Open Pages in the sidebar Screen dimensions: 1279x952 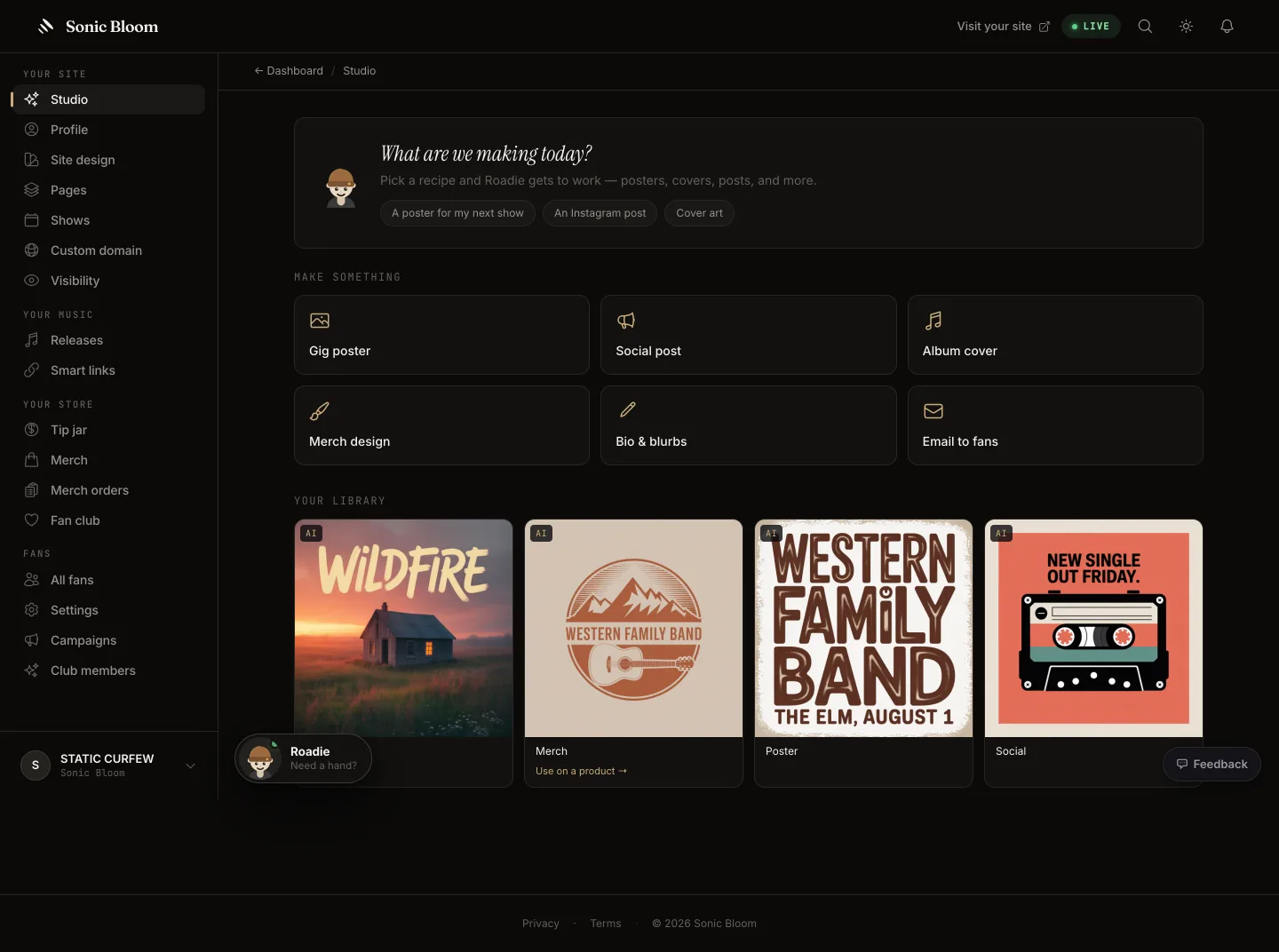[108, 190]
